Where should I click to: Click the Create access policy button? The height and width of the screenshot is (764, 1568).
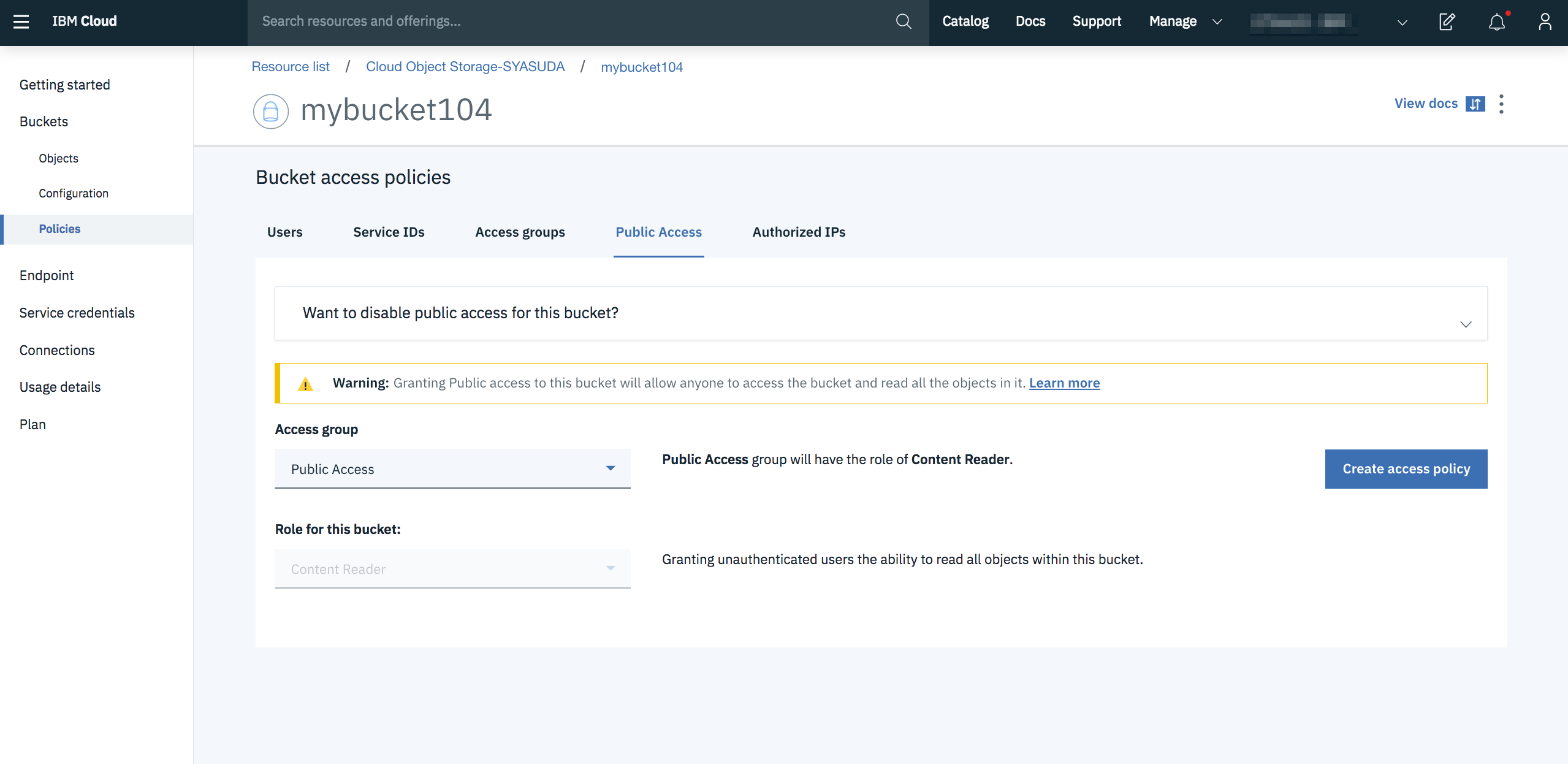coord(1406,469)
